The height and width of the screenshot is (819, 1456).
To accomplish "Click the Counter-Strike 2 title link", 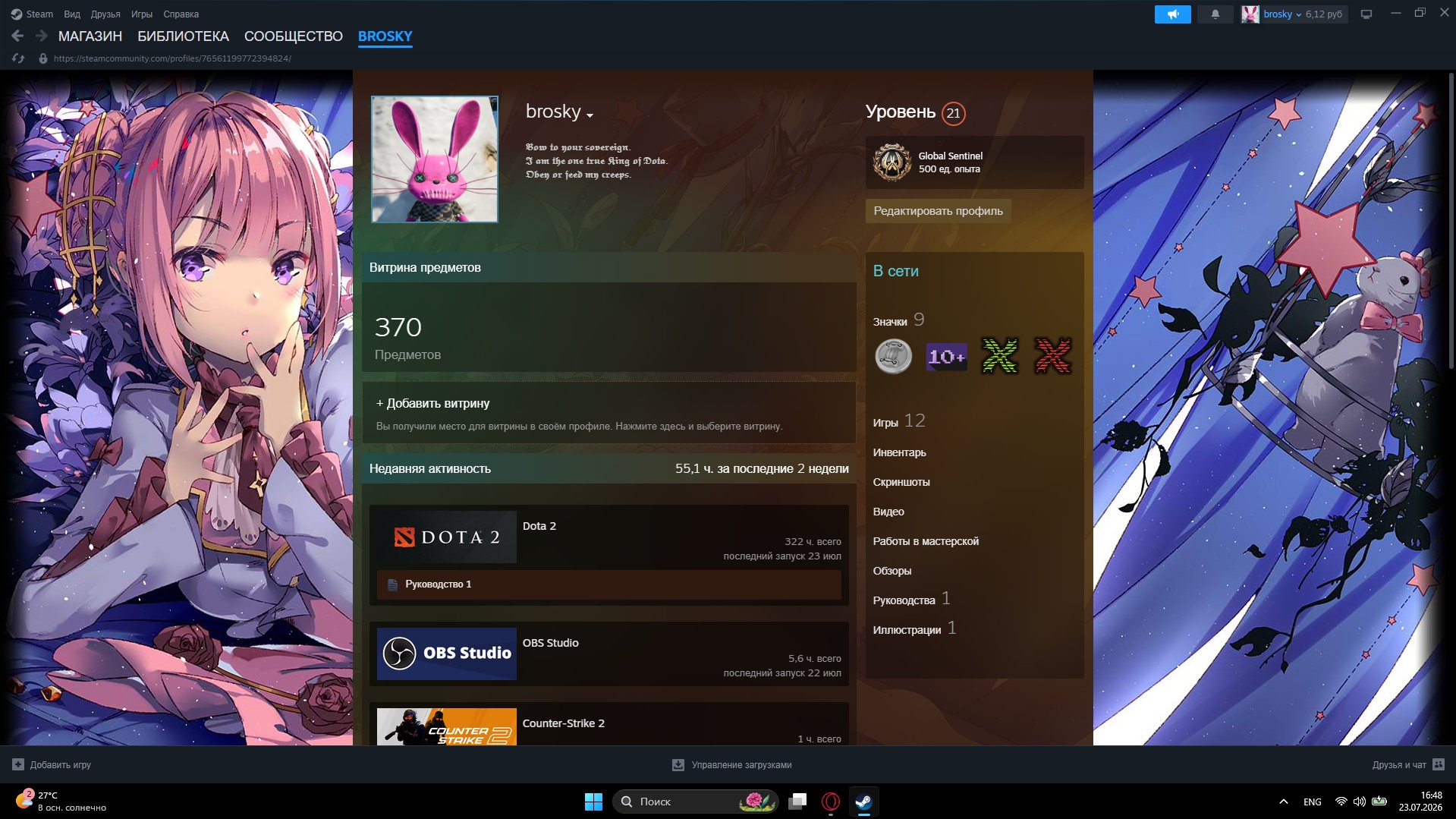I will tap(563, 723).
